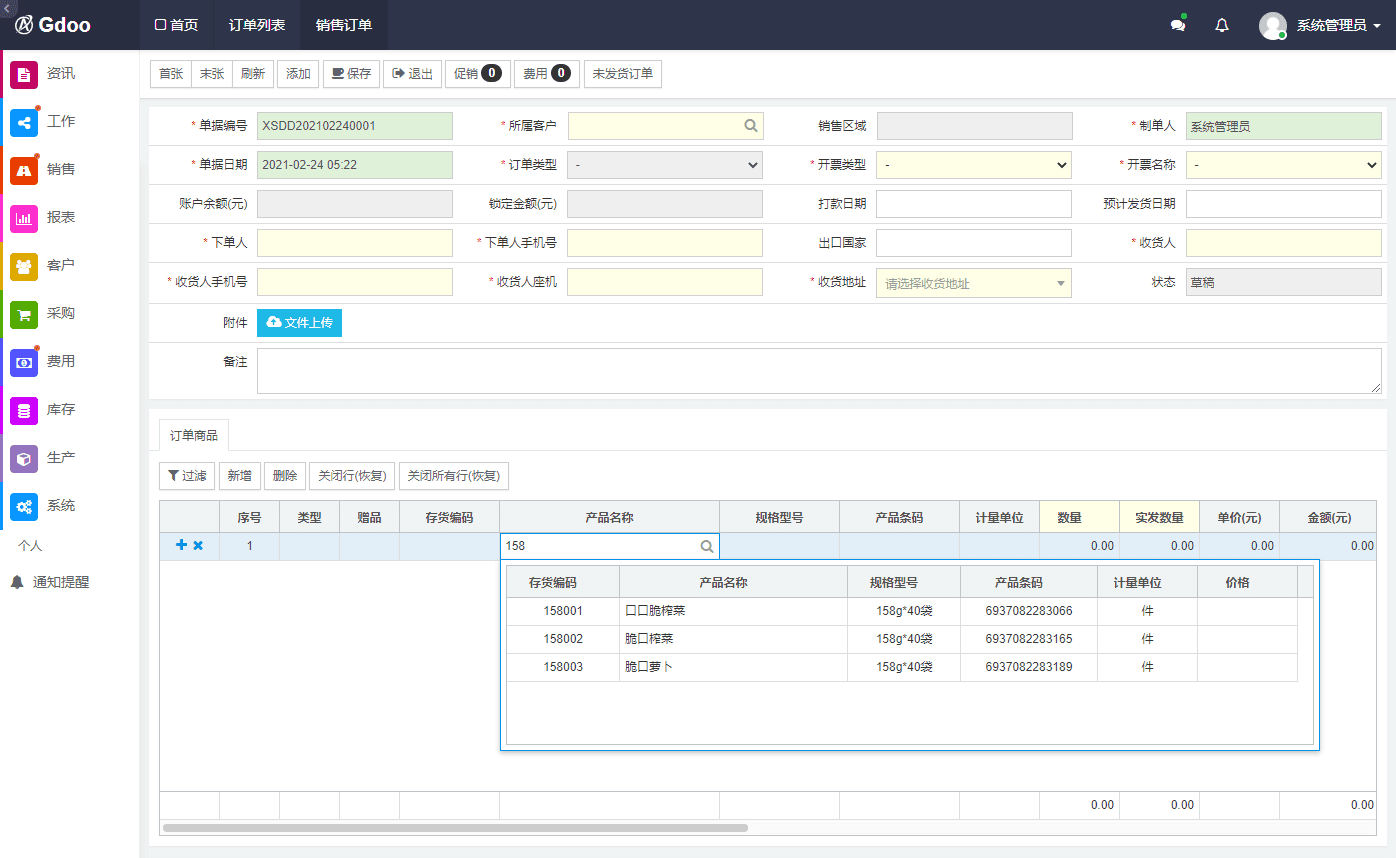The width and height of the screenshot is (1396, 858).
Task: Open the notification bell in top bar
Action: pos(1222,25)
